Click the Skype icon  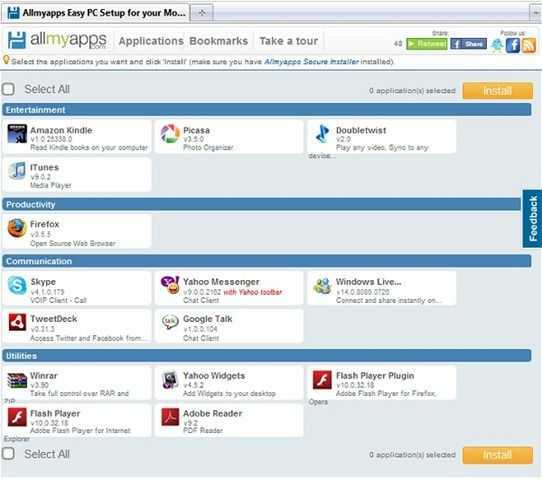coord(17,285)
